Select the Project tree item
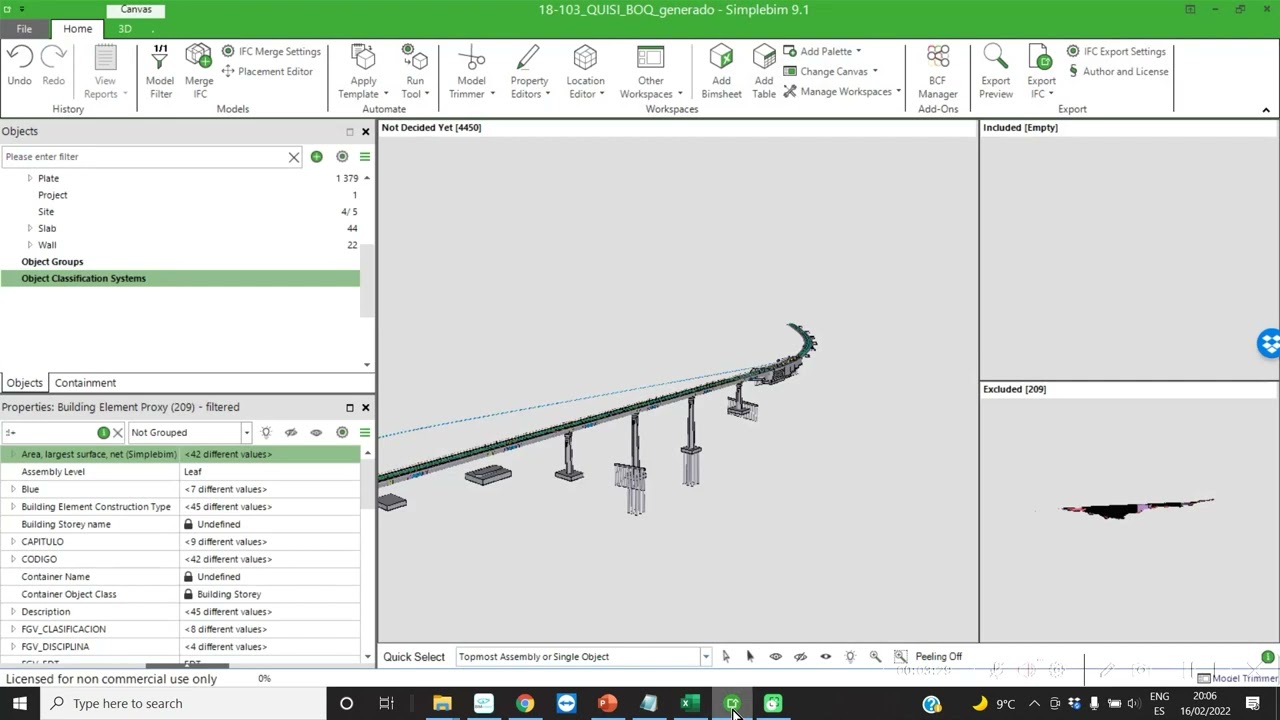 [53, 195]
